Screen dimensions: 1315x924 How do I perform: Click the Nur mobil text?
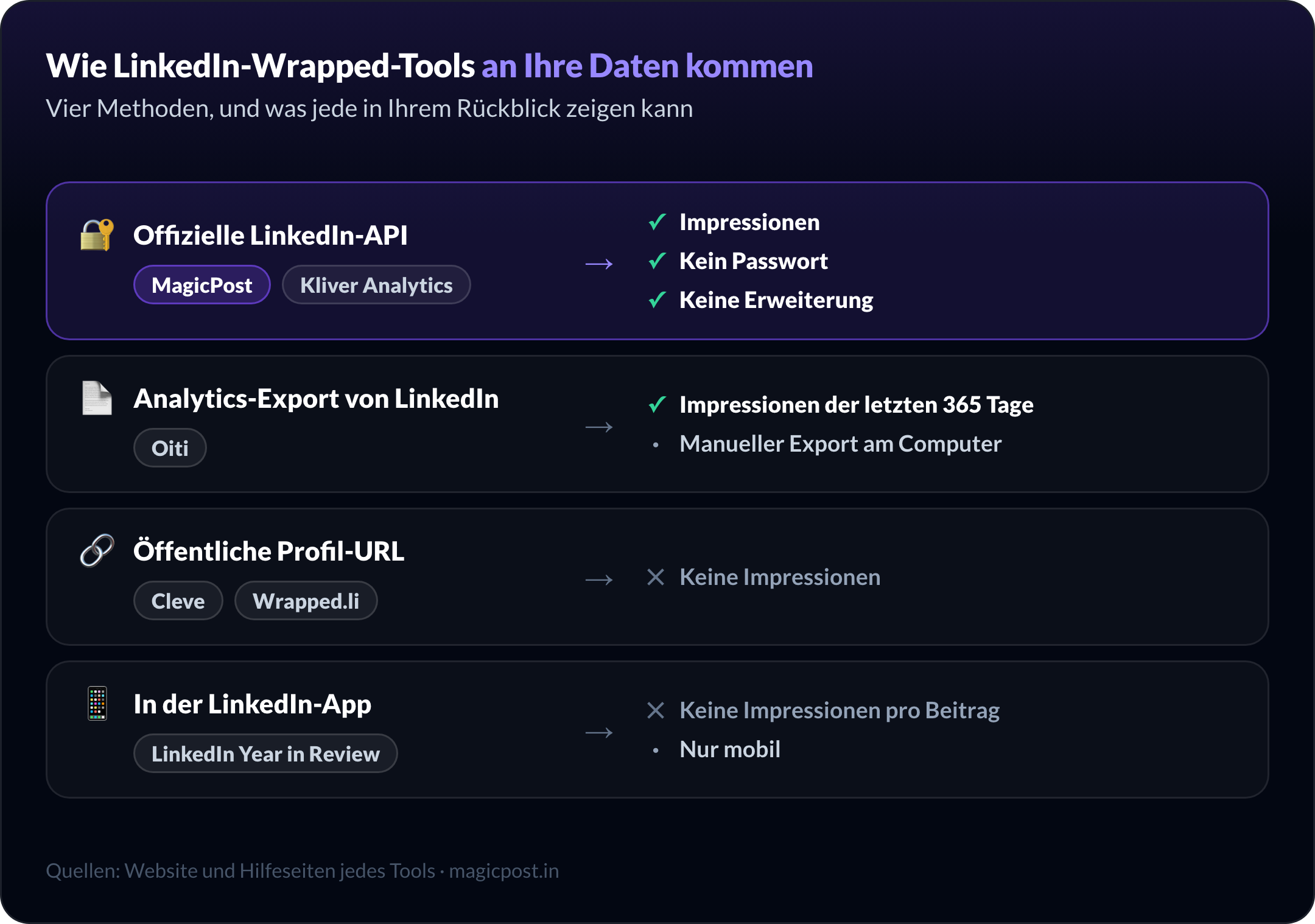tap(730, 749)
